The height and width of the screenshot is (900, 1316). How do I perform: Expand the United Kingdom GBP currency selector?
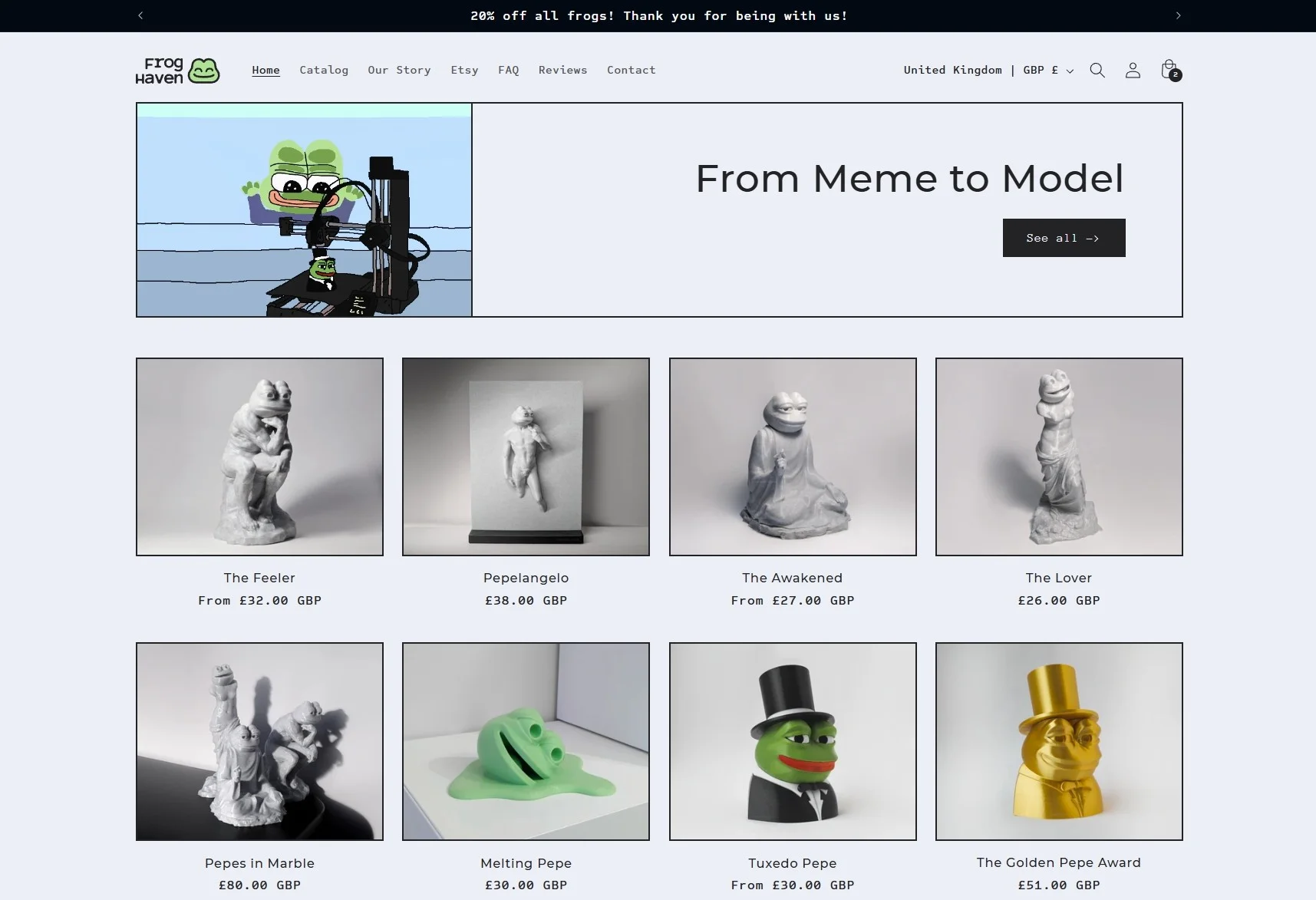(x=988, y=70)
